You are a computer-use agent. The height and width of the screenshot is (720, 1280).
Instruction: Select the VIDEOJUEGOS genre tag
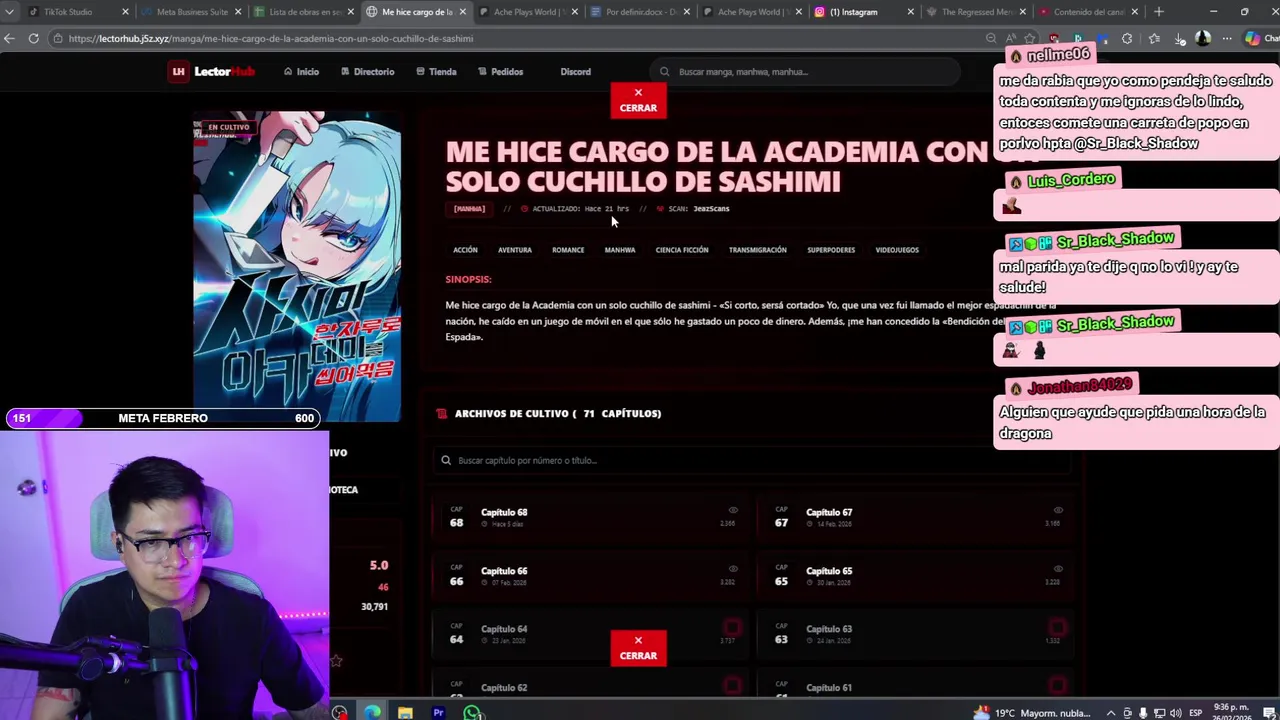(897, 250)
